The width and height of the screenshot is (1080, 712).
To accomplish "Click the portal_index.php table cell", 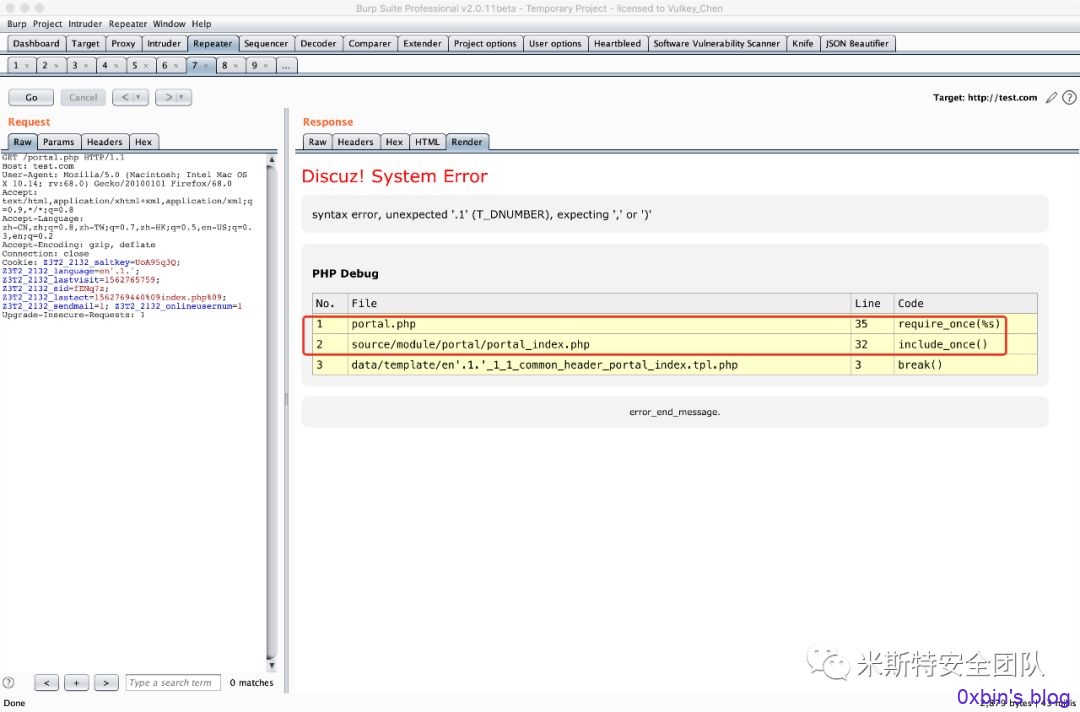I will pos(599,344).
